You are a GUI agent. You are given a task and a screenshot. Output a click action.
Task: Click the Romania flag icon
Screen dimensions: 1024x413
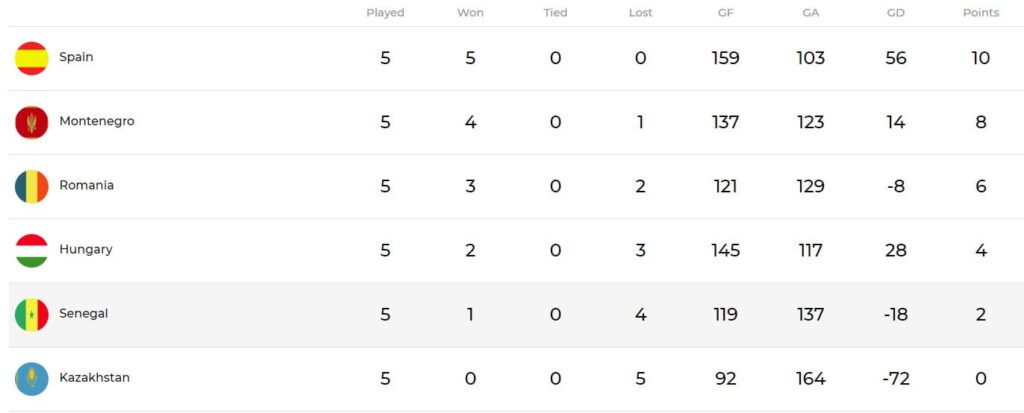[x=32, y=186]
